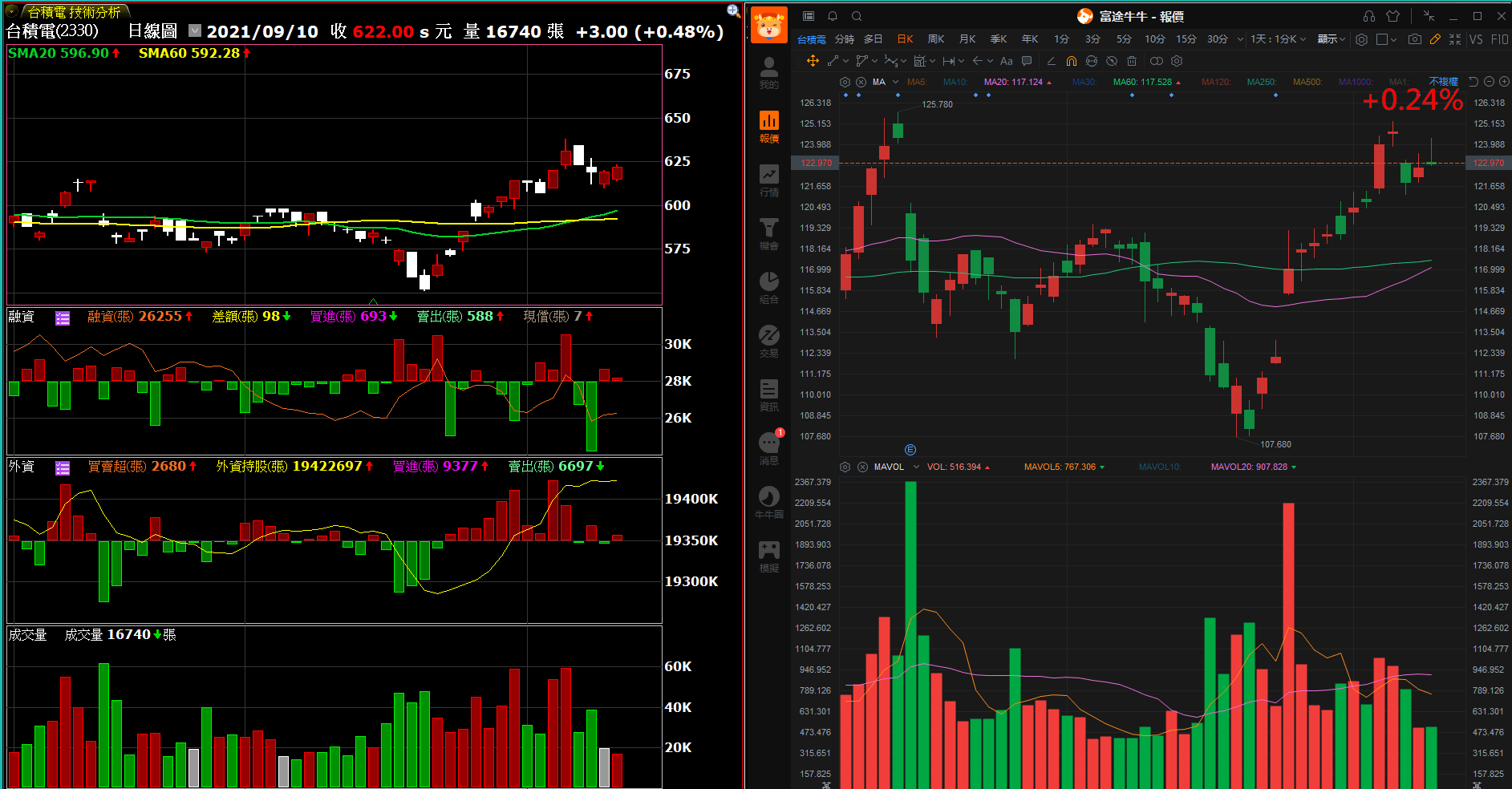Toggle MA10 line visibility
Viewport: 1512px width, 789px height.
[x=955, y=82]
